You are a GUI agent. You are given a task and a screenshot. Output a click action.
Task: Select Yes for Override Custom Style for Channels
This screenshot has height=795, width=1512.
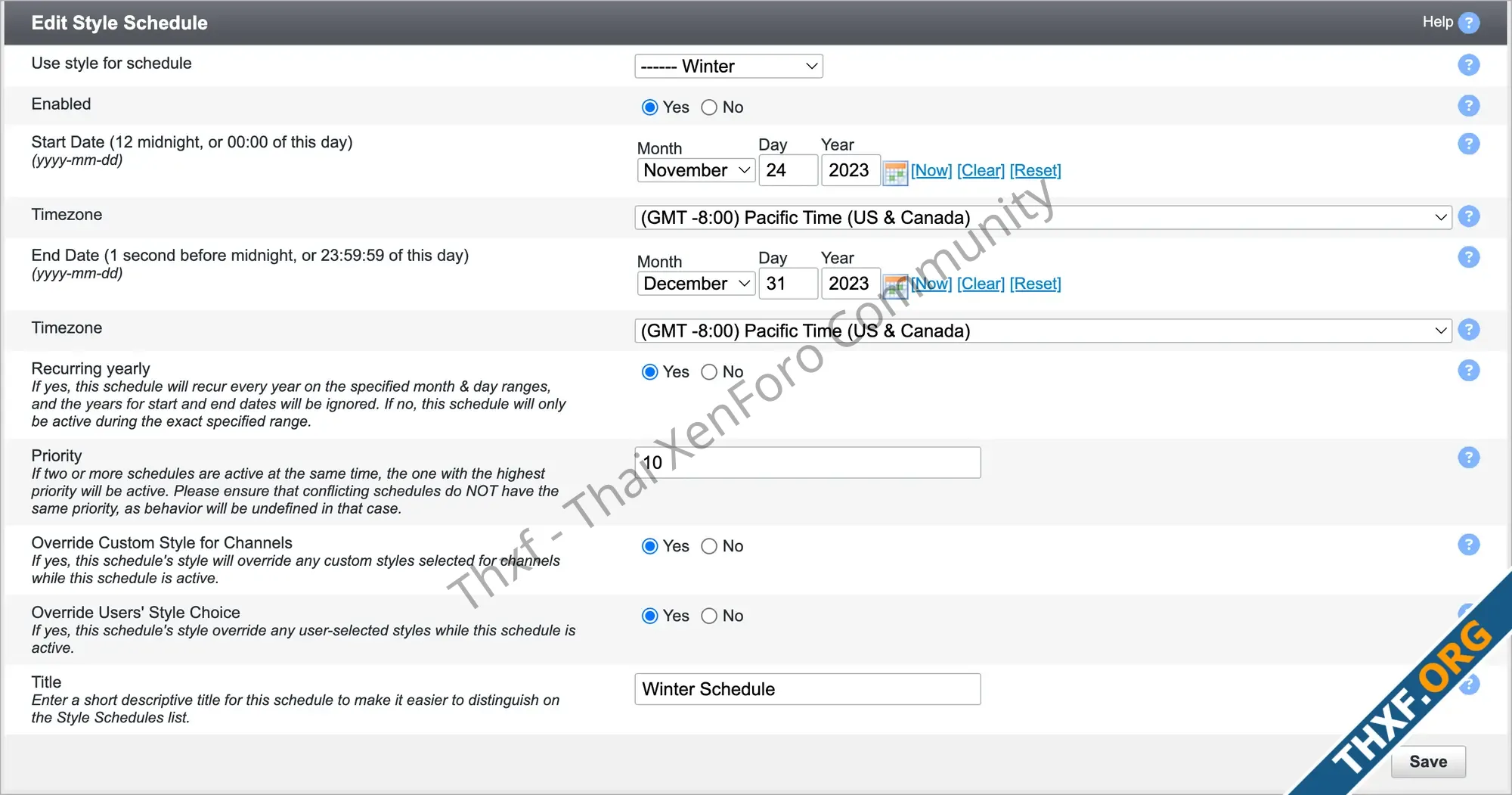(x=649, y=546)
